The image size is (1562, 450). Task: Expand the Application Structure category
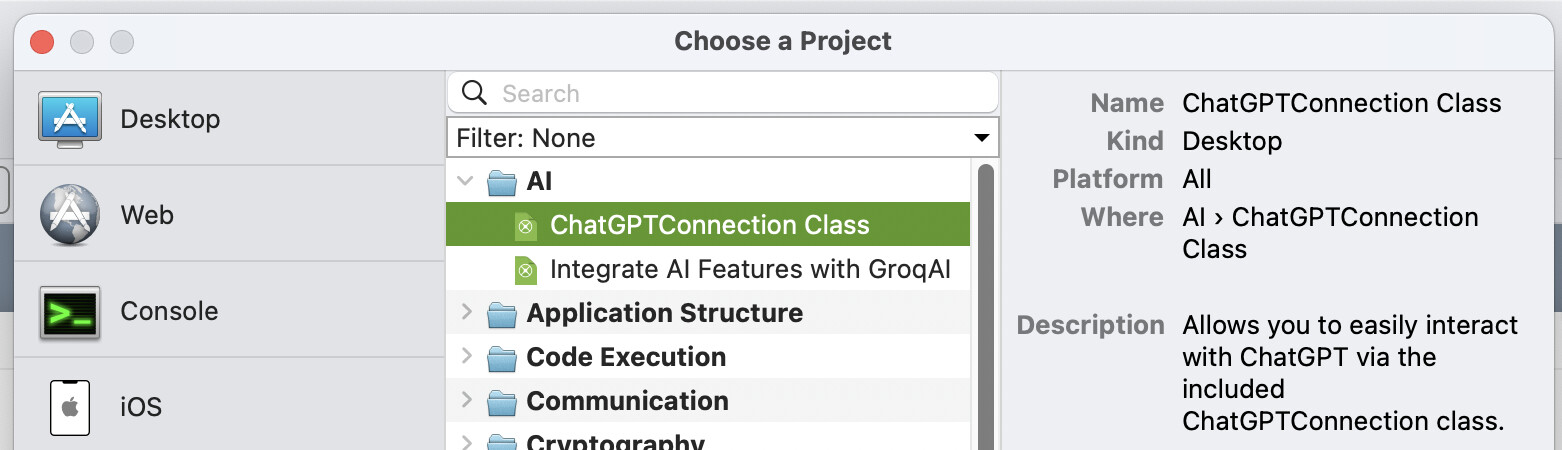coord(465,313)
